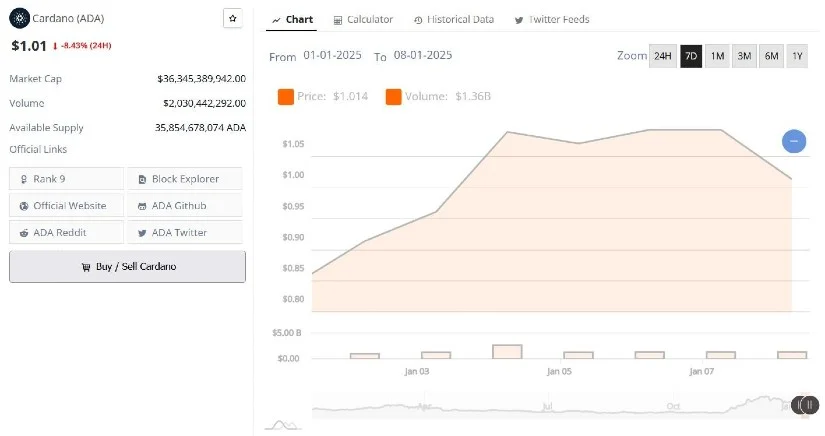
Task: Click the range navigator handle at right
Action: coord(810,405)
